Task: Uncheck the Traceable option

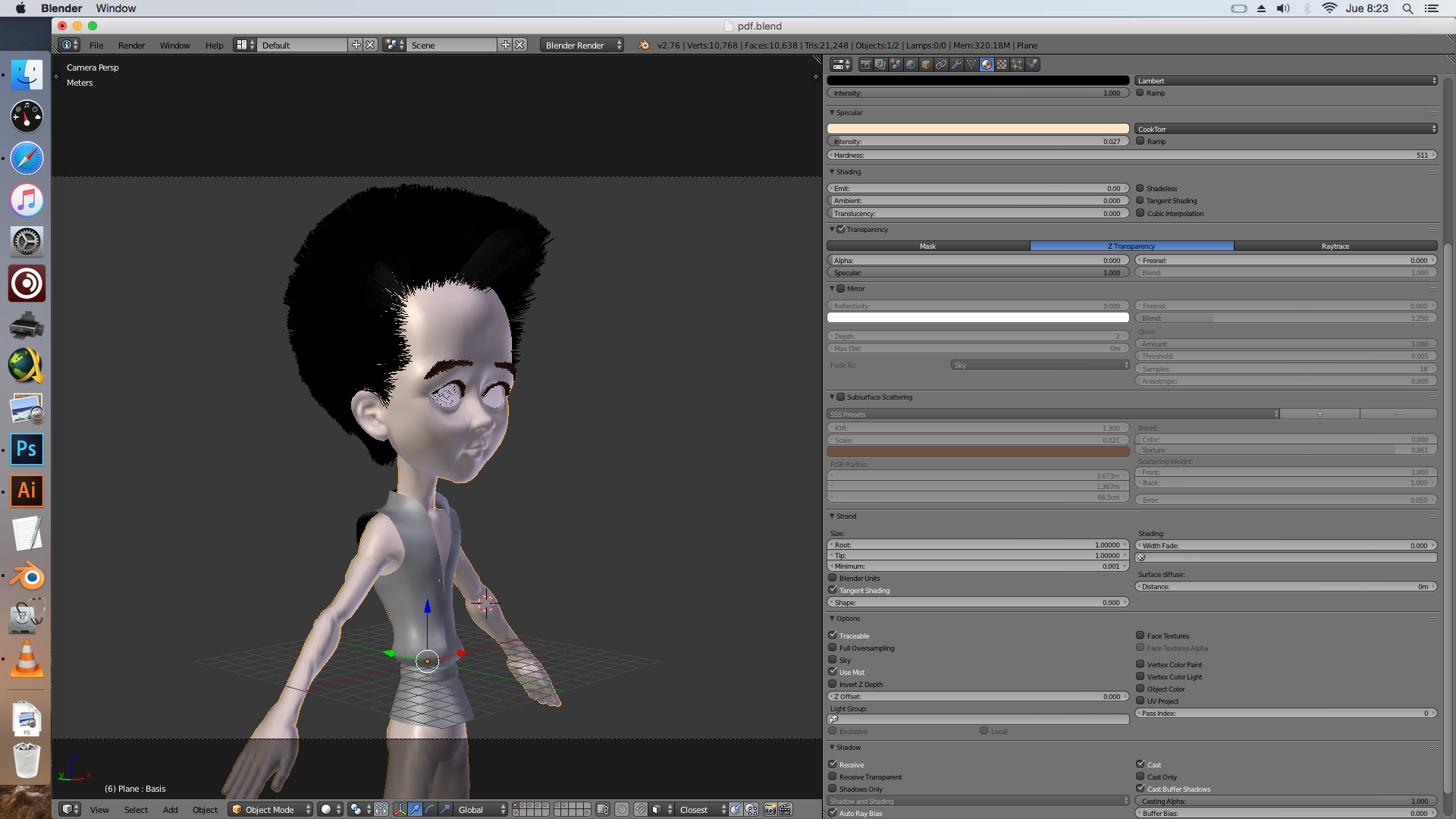Action: tap(833, 635)
